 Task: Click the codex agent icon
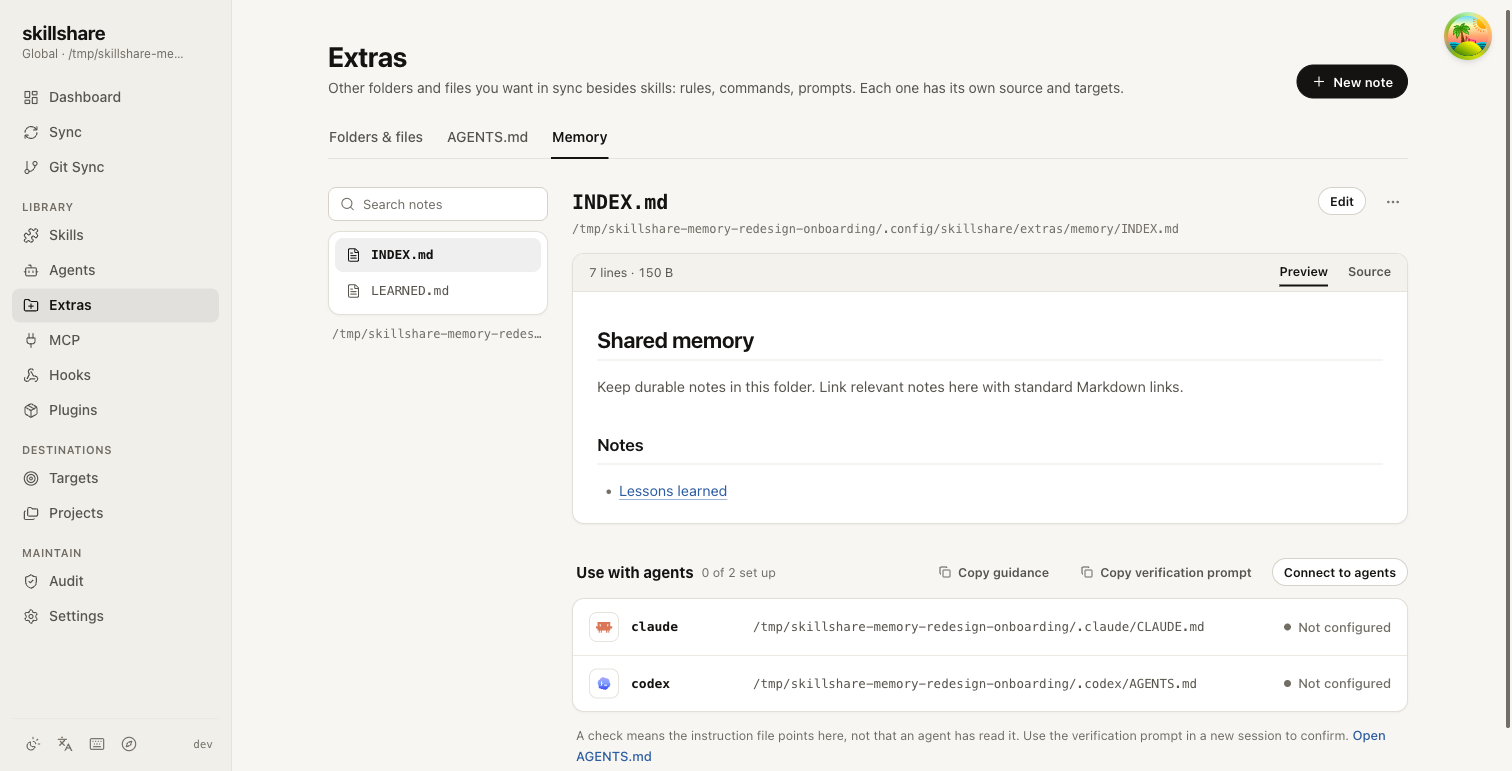(603, 684)
